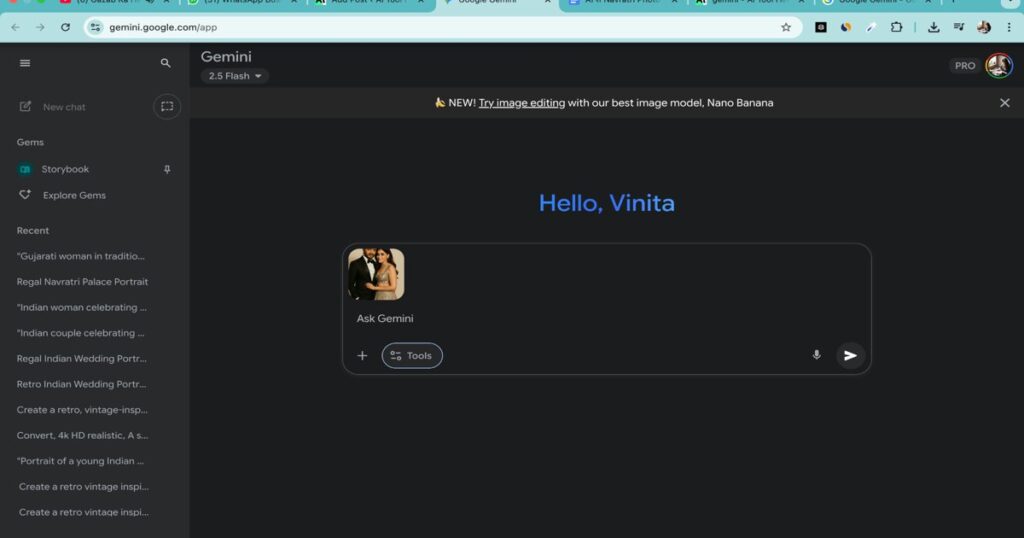
Task: Open the Tools menu in the prompt box
Action: (x=412, y=356)
